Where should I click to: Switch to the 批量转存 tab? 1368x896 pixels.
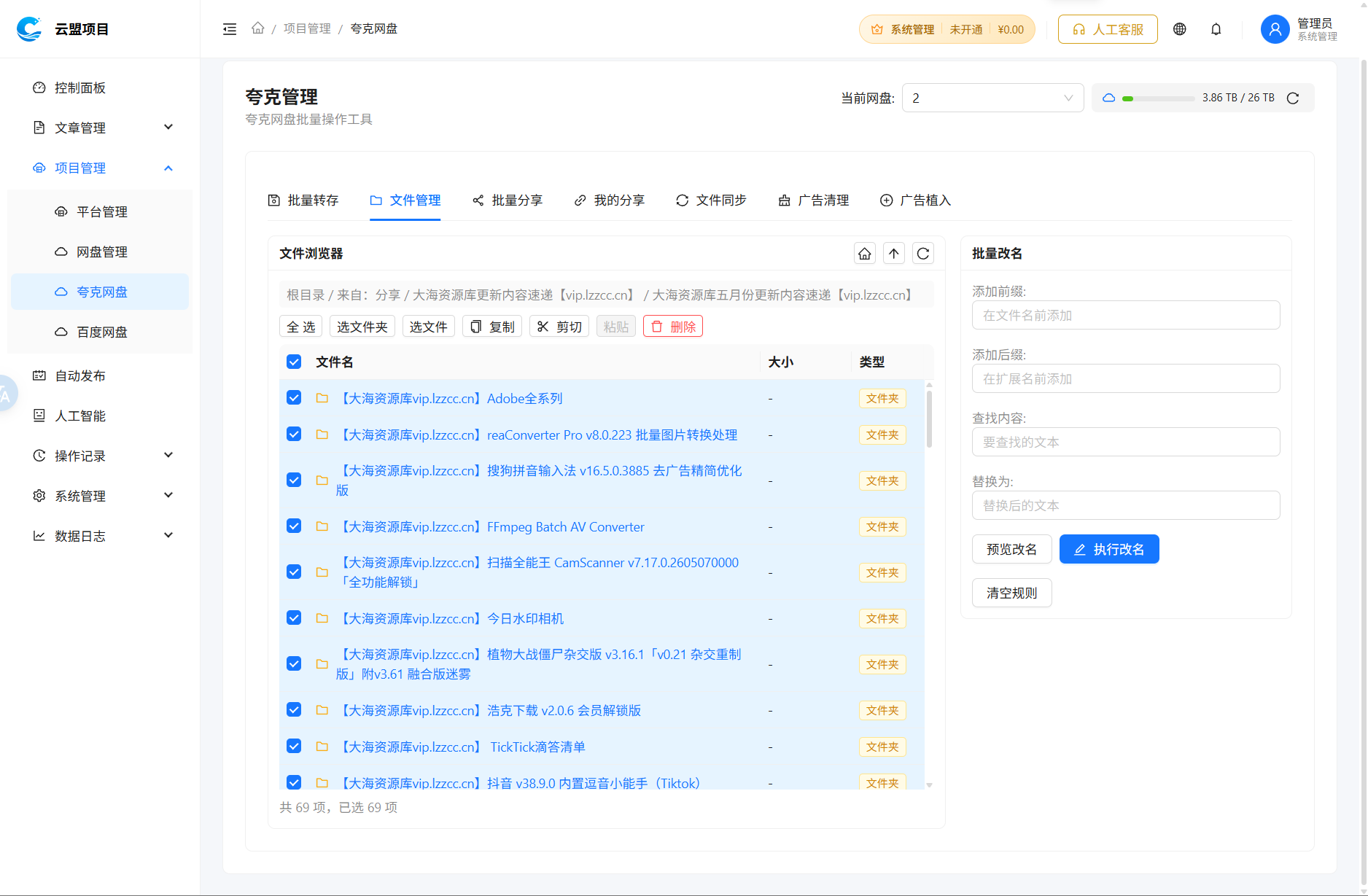tap(303, 200)
